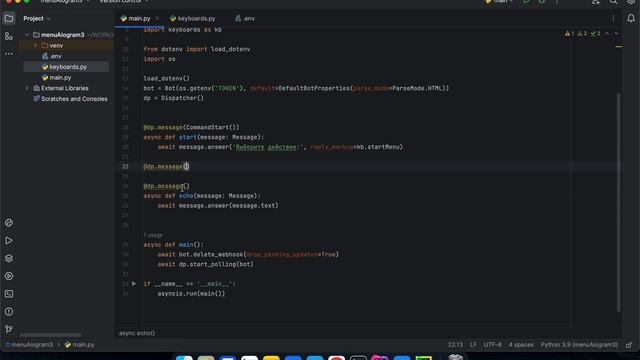This screenshot has height=360, width=640.
Task: Close the main.py tab
Action: (x=157, y=19)
